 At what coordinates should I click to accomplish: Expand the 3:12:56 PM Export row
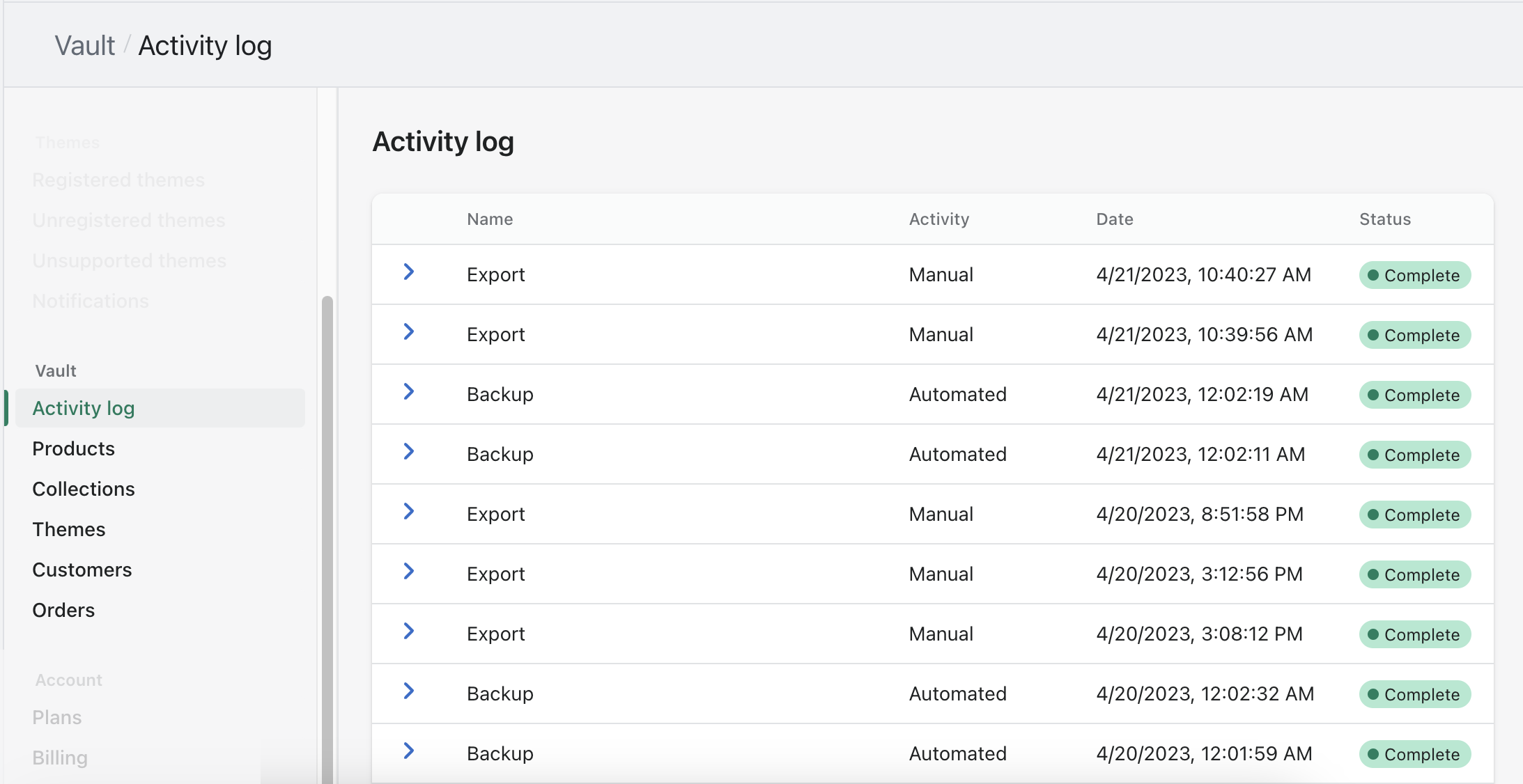[409, 572]
